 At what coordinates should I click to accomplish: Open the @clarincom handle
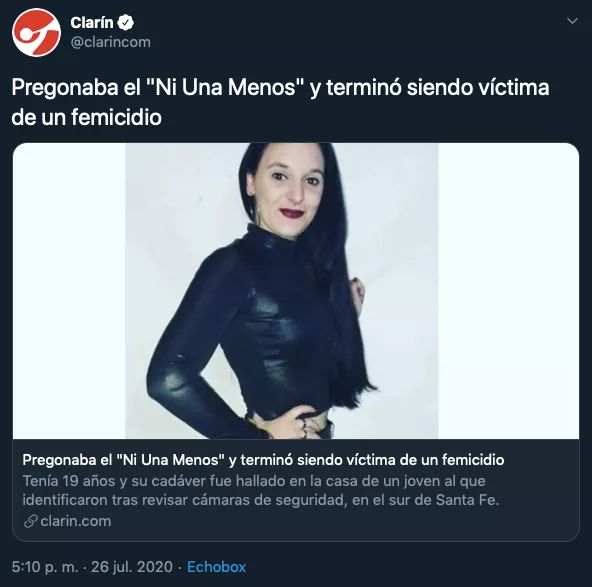click(111, 42)
